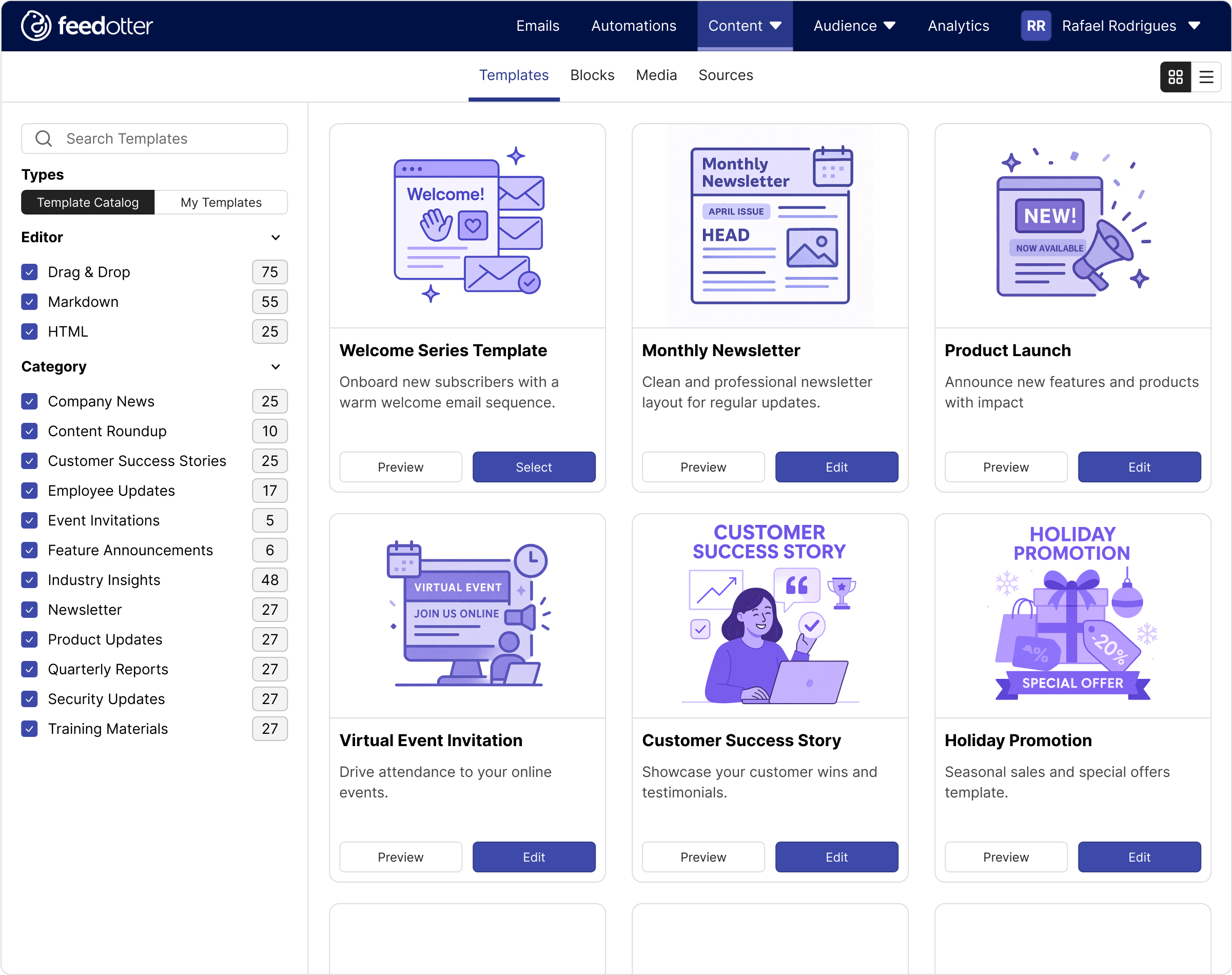The width and height of the screenshot is (1232, 975).
Task: Toggle the Newsletter category checkbox
Action: [x=30, y=610]
